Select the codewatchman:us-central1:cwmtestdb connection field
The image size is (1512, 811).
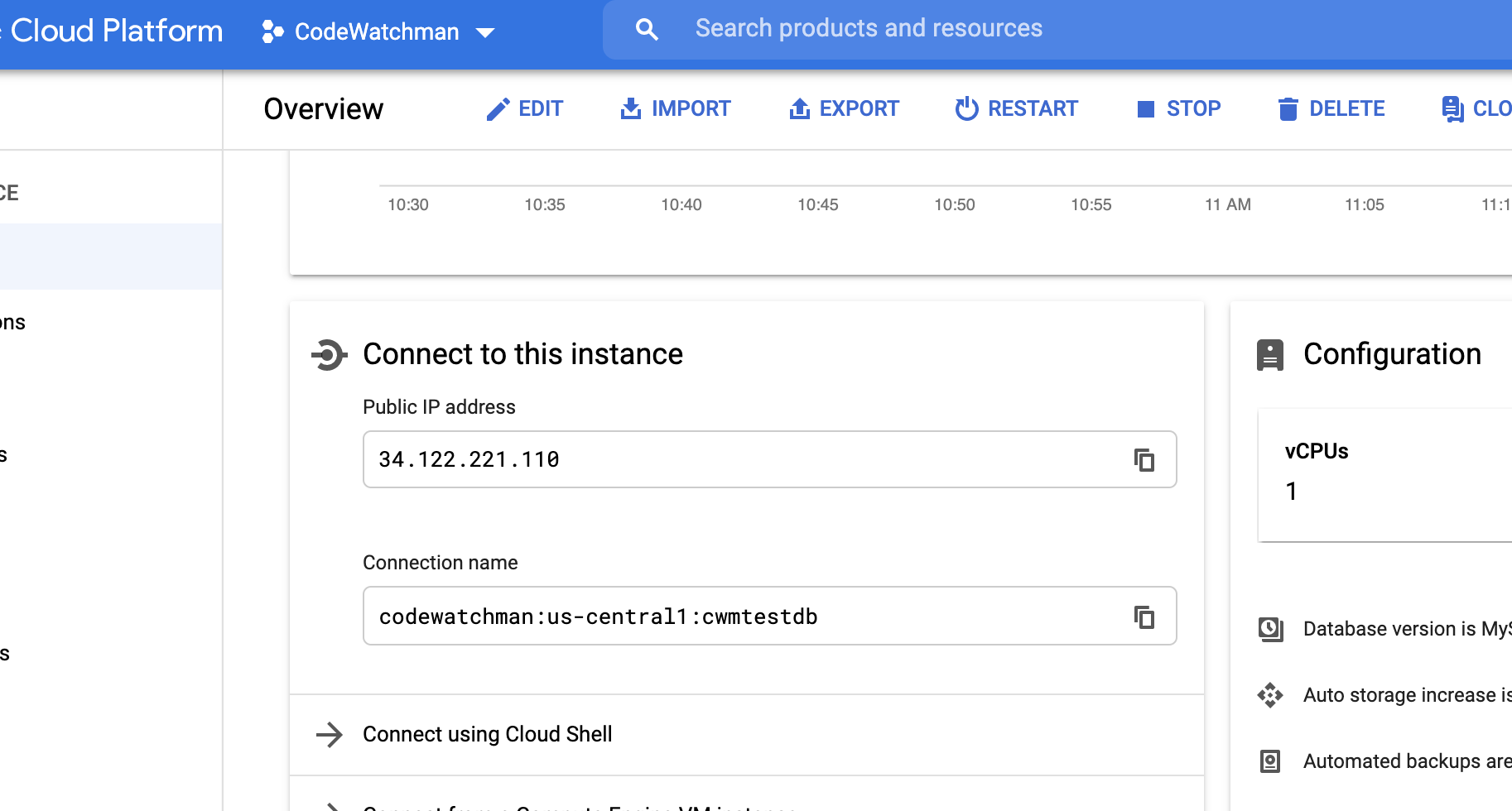pos(769,617)
